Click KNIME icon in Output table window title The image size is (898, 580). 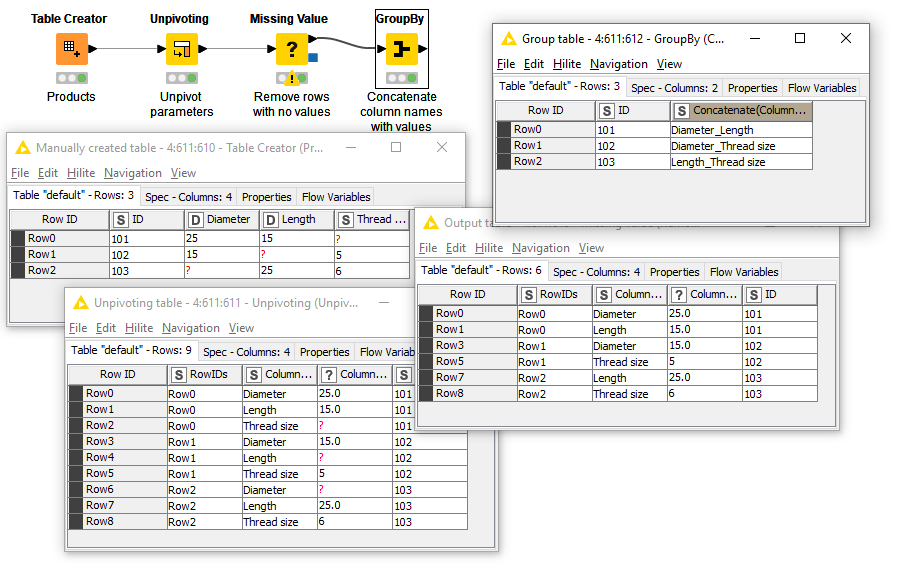pyautogui.click(x=431, y=223)
